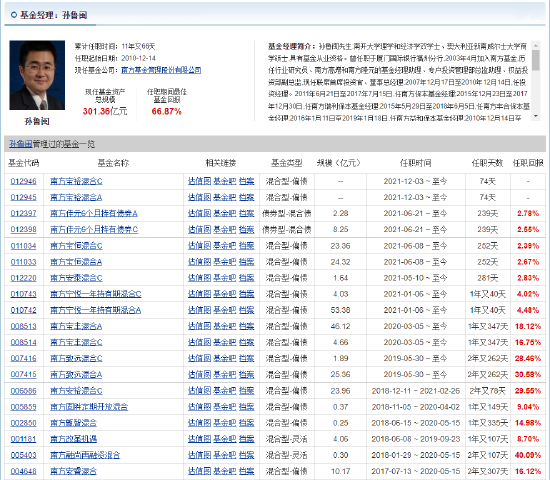Click fund manager 孙鲁闽's portrait photo
The image size is (550, 480).
pyautogui.click(x=37, y=75)
